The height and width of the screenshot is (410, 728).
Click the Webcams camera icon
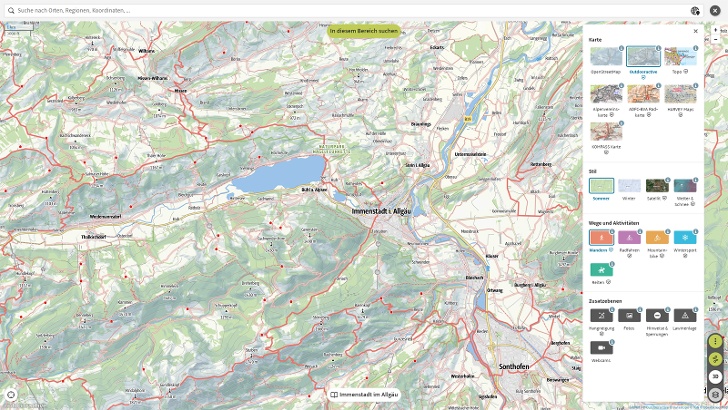[x=601, y=347]
